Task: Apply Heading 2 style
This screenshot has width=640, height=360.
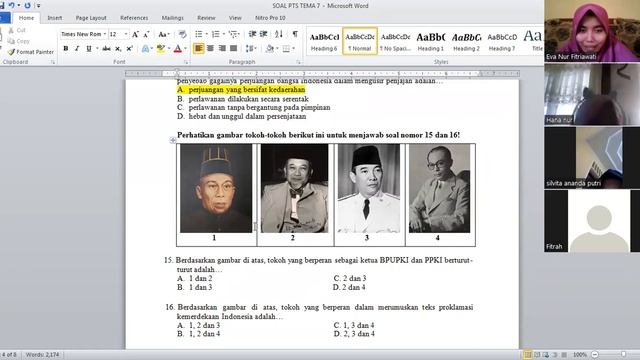Action: (467, 42)
